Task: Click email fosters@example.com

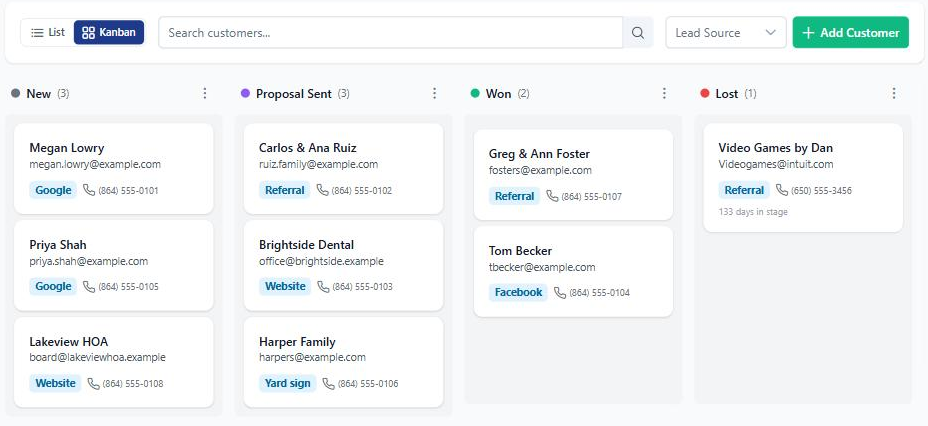Action: click(540, 170)
